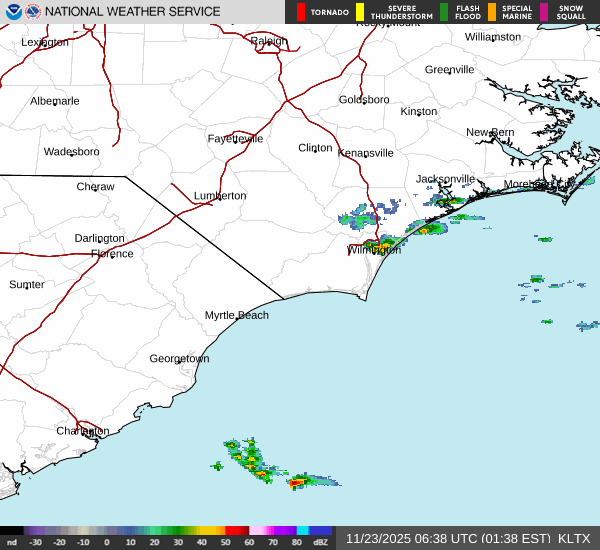The height and width of the screenshot is (550, 600).
Task: Click the radar echo over Wilmington
Action: pyautogui.click(x=380, y=243)
